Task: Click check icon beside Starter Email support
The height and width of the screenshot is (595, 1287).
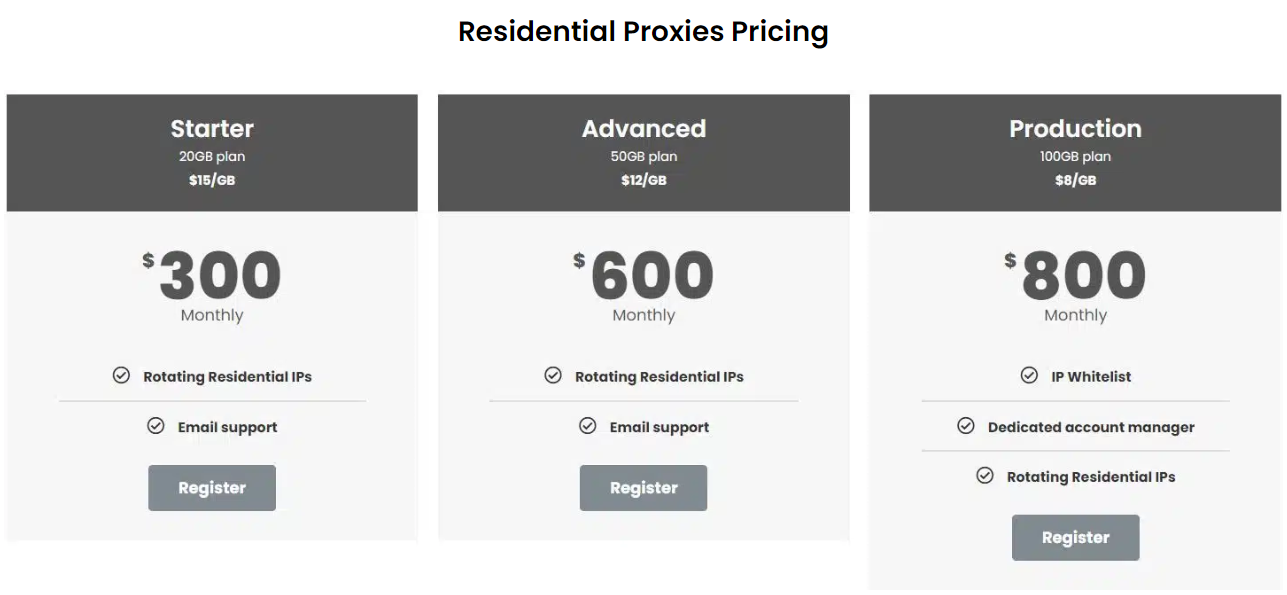Action: [156, 425]
